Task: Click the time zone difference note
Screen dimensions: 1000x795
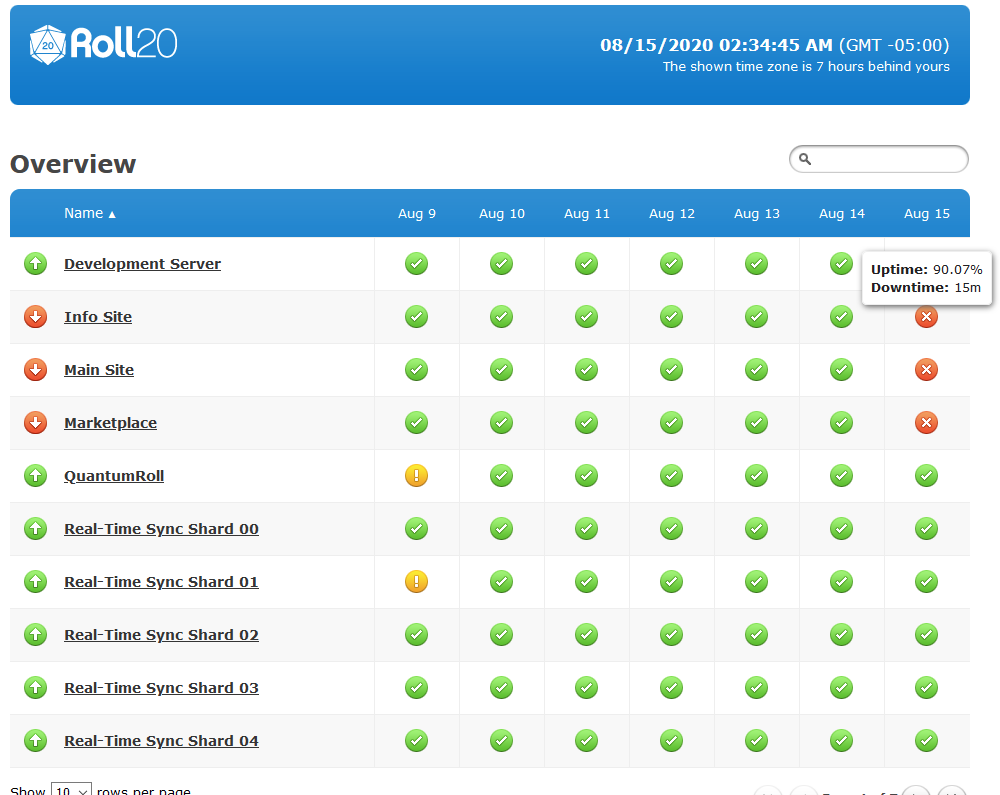Action: click(x=806, y=66)
